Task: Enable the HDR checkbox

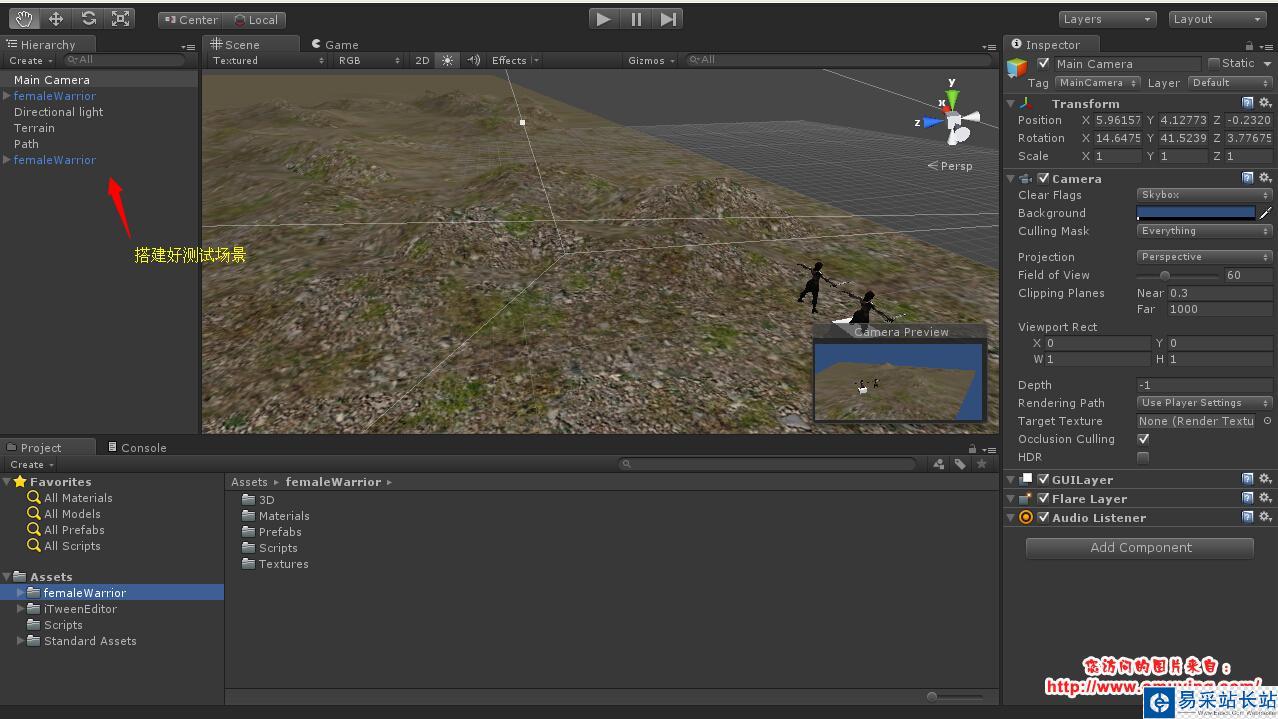Action: tap(1143, 457)
